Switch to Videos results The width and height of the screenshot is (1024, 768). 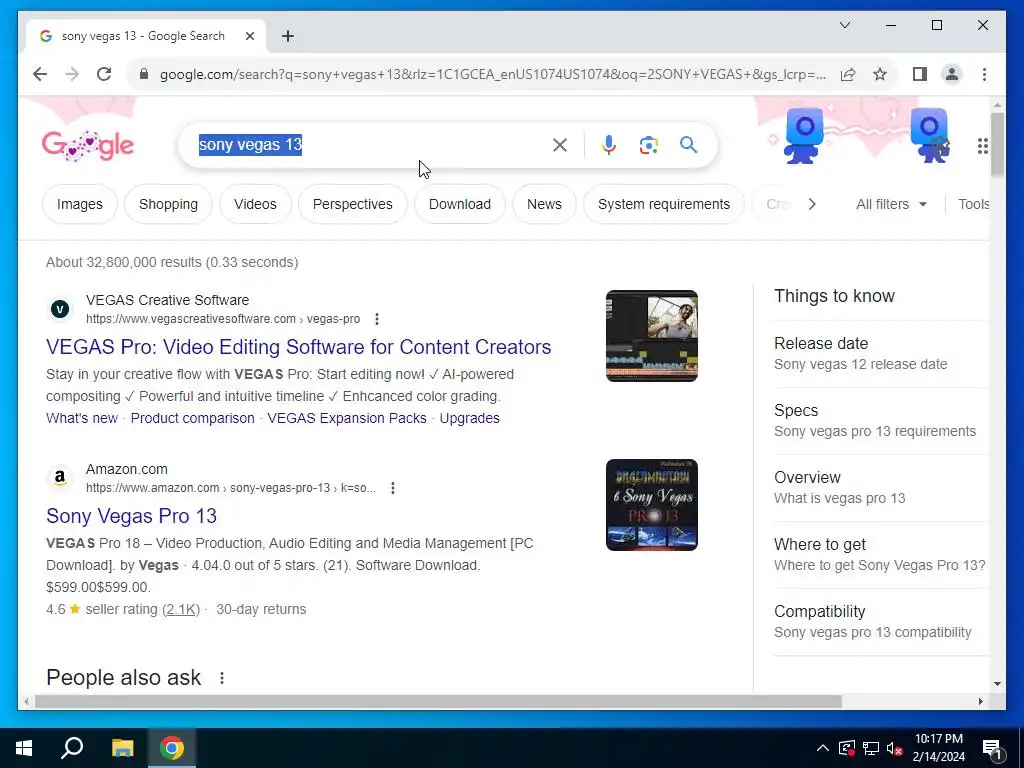click(x=255, y=204)
